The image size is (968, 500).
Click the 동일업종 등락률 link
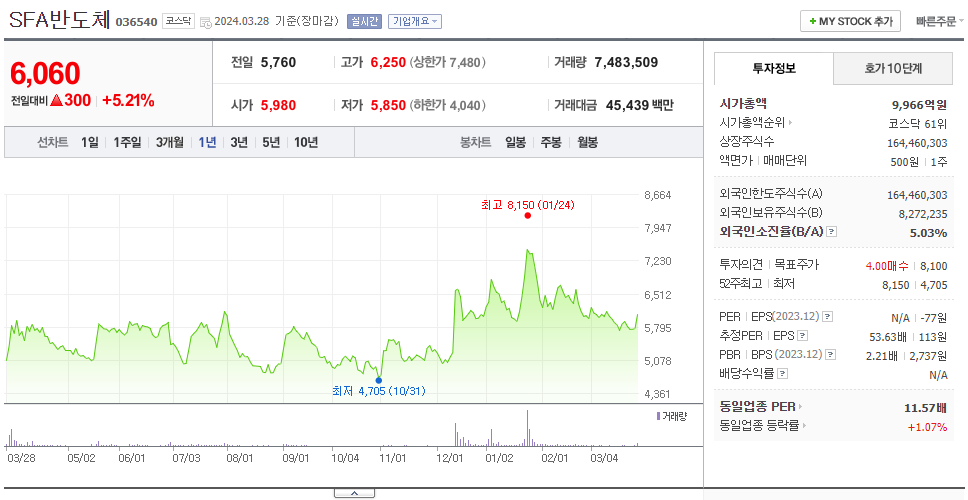[x=759, y=425]
